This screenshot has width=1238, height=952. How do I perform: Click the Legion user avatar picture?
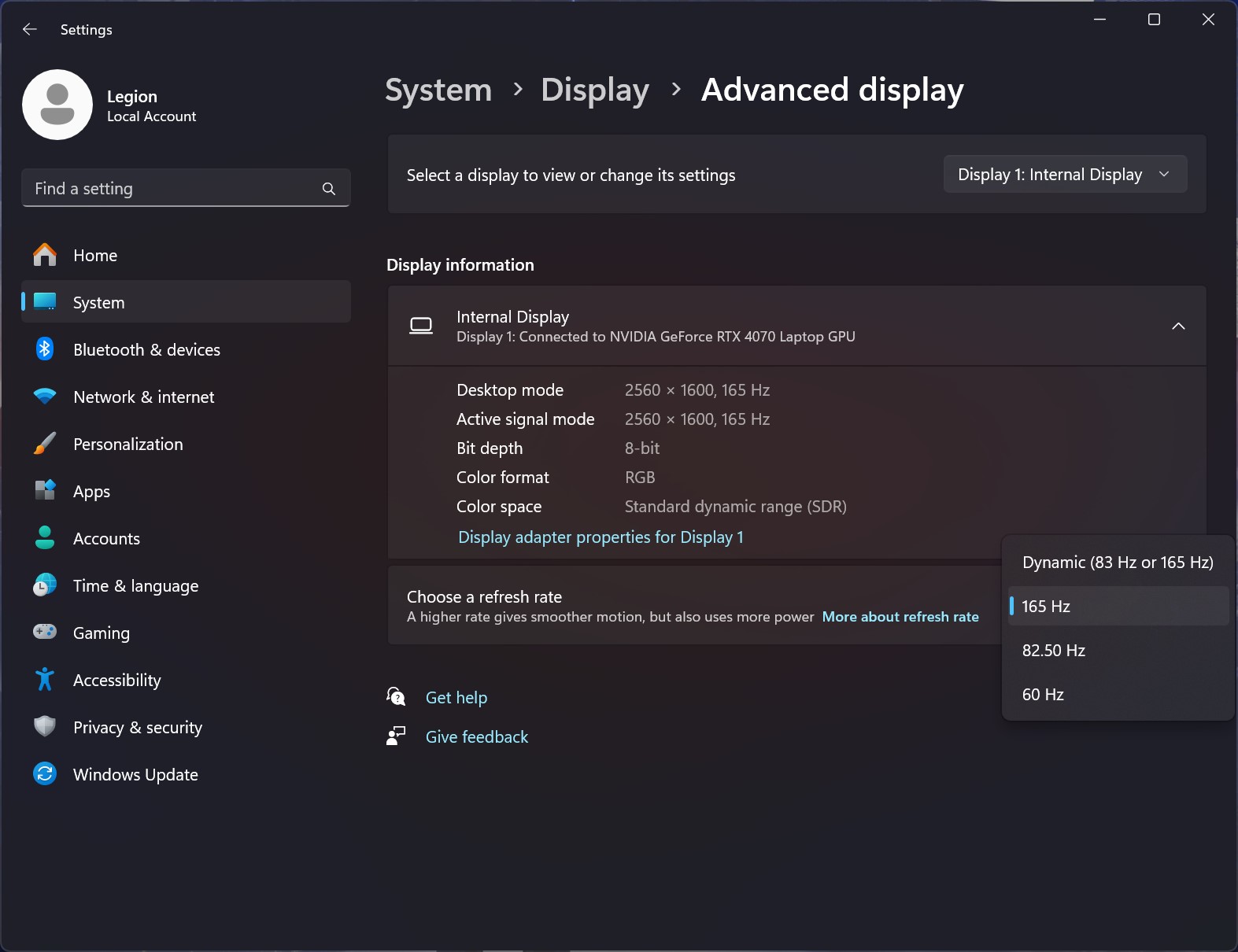point(57,105)
